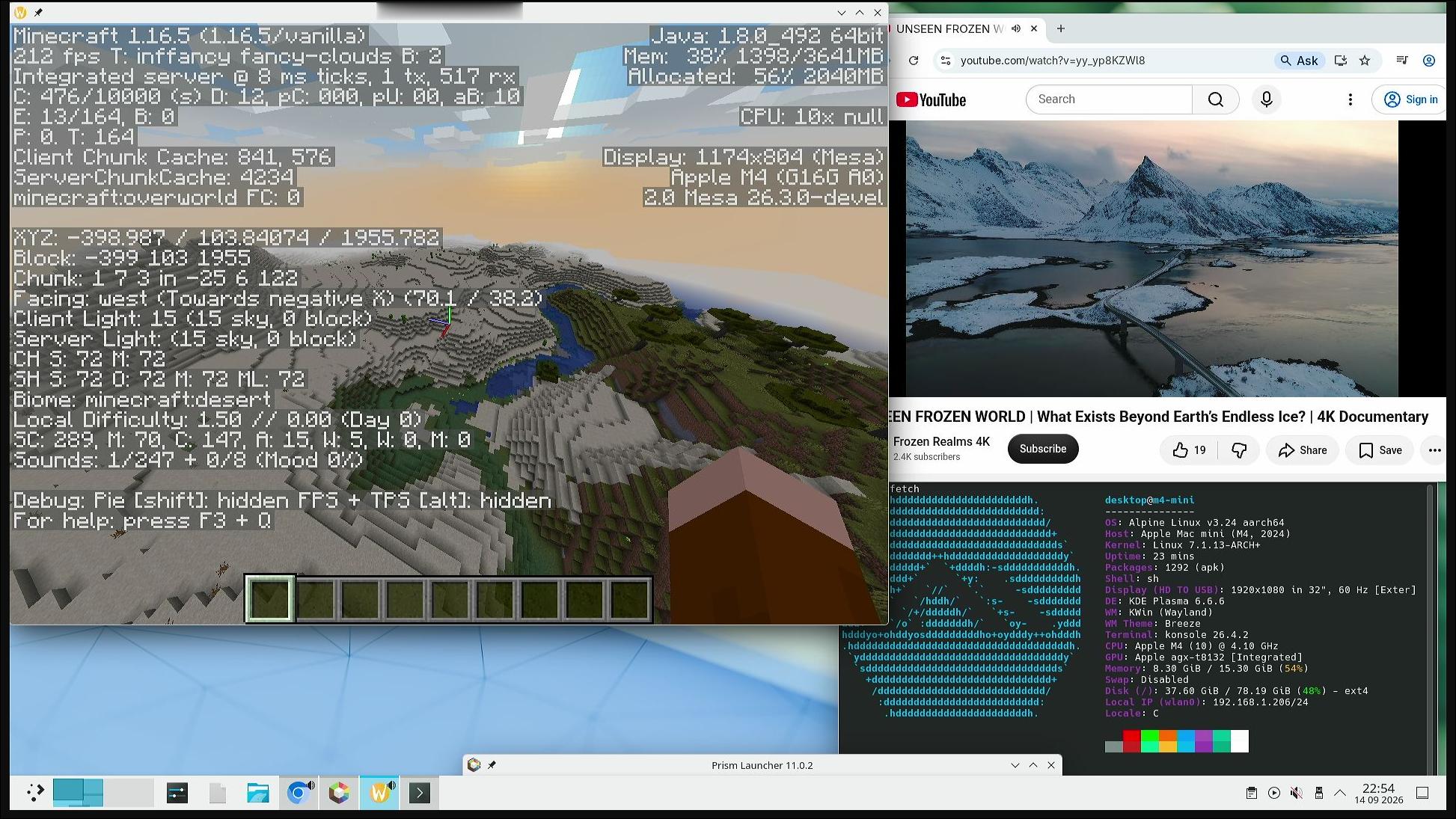Open the media player tray applet
This screenshot has width=1456, height=819.
click(1273, 793)
